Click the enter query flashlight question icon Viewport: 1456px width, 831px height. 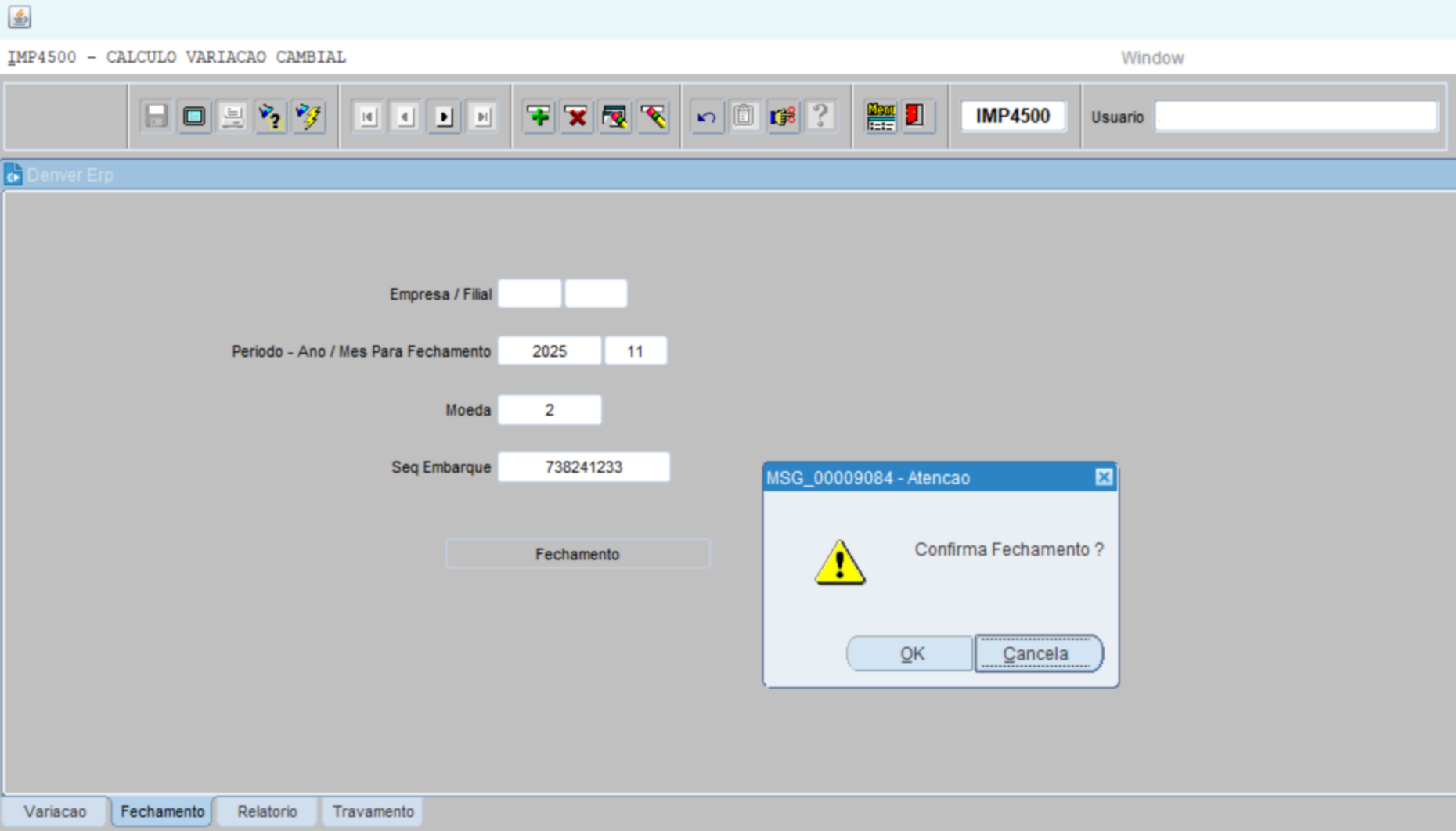click(x=271, y=117)
